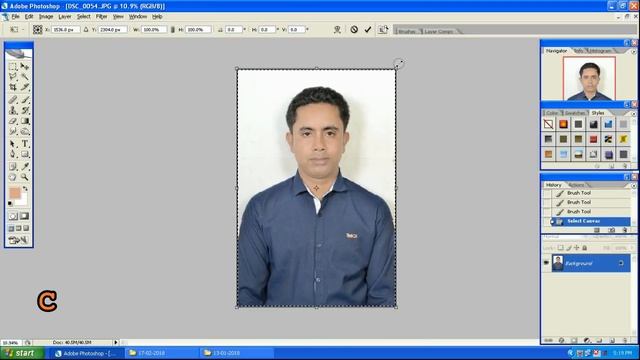Select the Brush tool in toolbox
Image resolution: width=640 pixels, height=360 pixels.
24,100
